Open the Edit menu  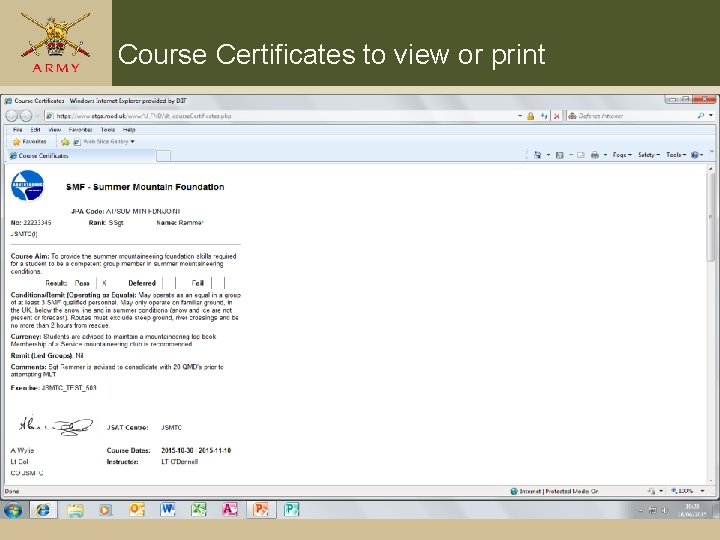pos(35,130)
